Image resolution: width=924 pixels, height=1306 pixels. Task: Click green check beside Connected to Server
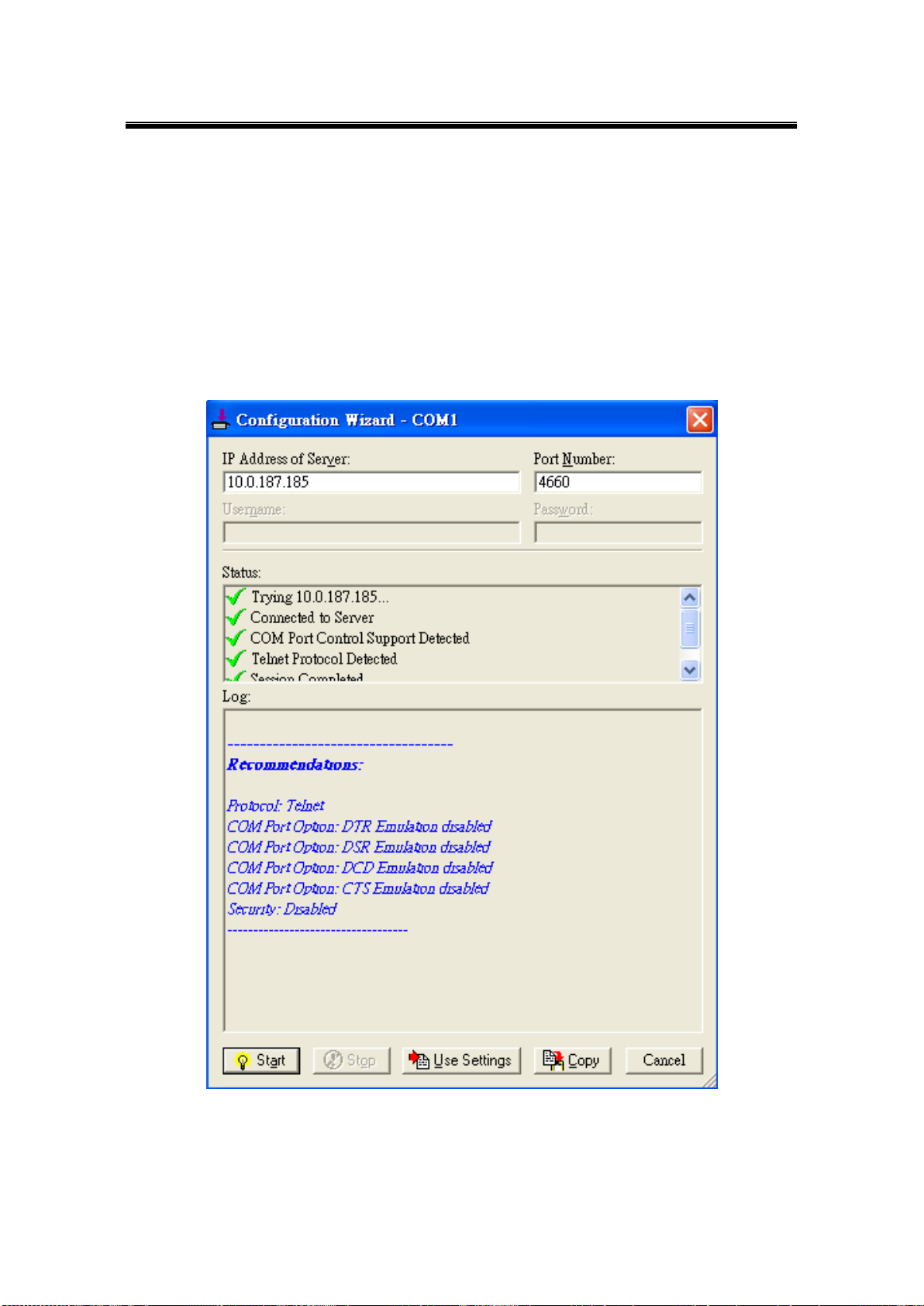click(x=236, y=618)
